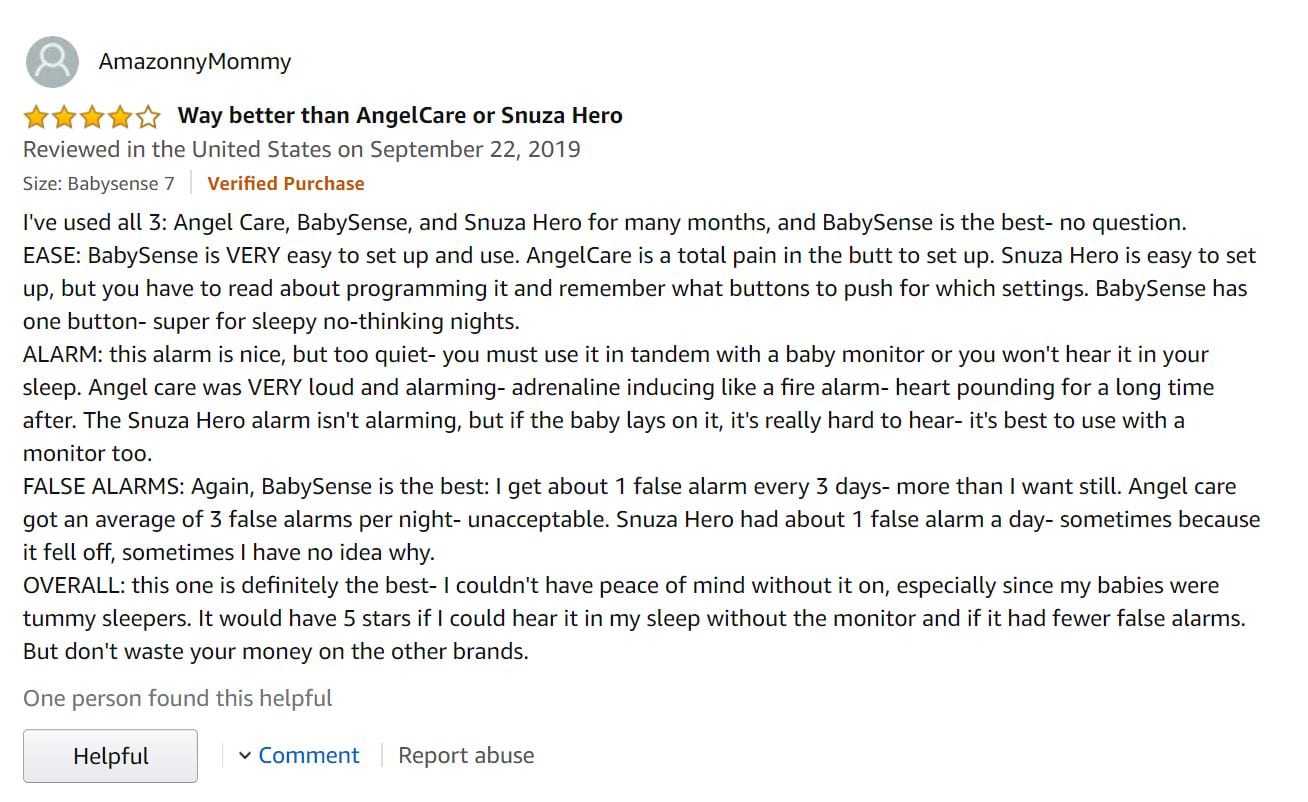
Task: Click the 'One person found this helpful' text
Action: (178, 698)
